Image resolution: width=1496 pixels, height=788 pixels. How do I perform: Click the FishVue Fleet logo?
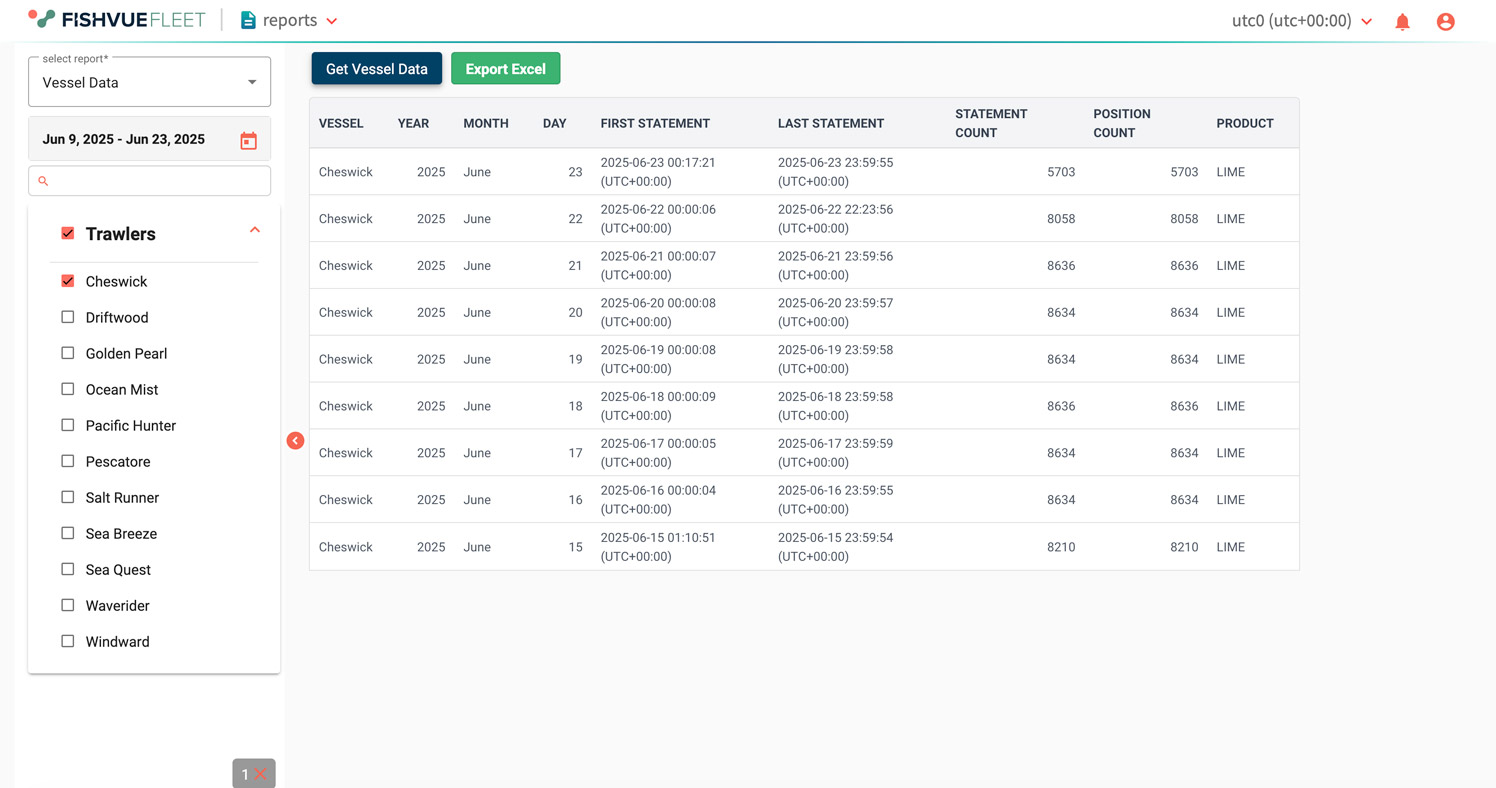[117, 20]
